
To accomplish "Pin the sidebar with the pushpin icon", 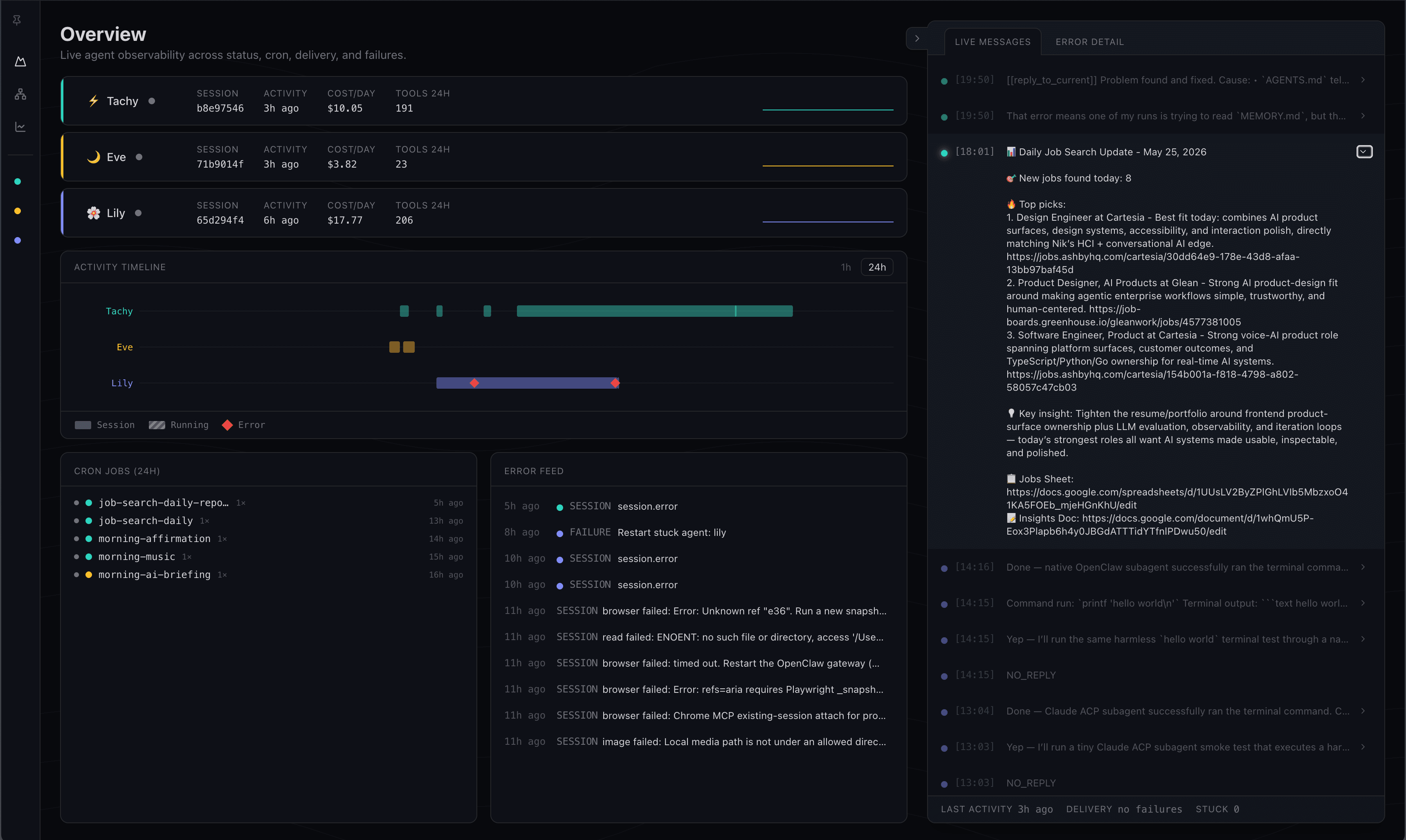I will coord(17,20).
